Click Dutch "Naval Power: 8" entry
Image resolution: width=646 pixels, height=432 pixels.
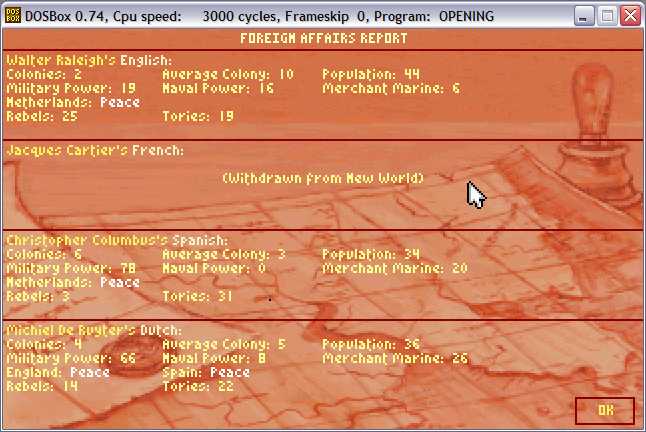pos(214,358)
